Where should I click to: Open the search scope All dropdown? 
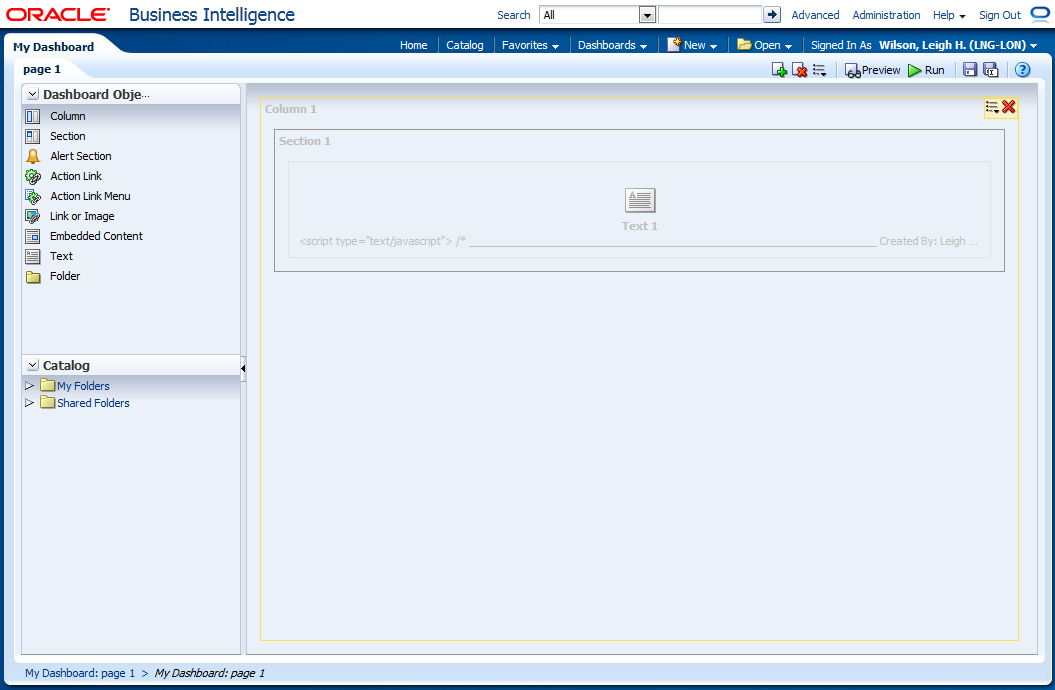coord(647,15)
